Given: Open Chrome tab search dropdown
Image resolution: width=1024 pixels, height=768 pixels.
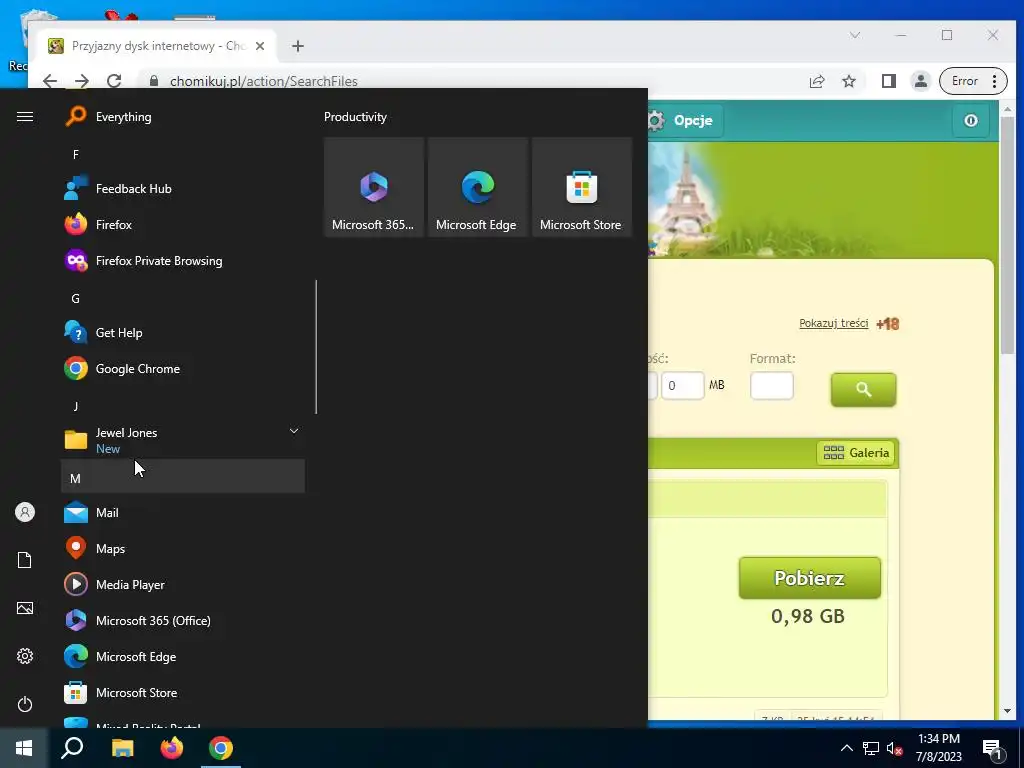Looking at the screenshot, I should pyautogui.click(x=854, y=35).
